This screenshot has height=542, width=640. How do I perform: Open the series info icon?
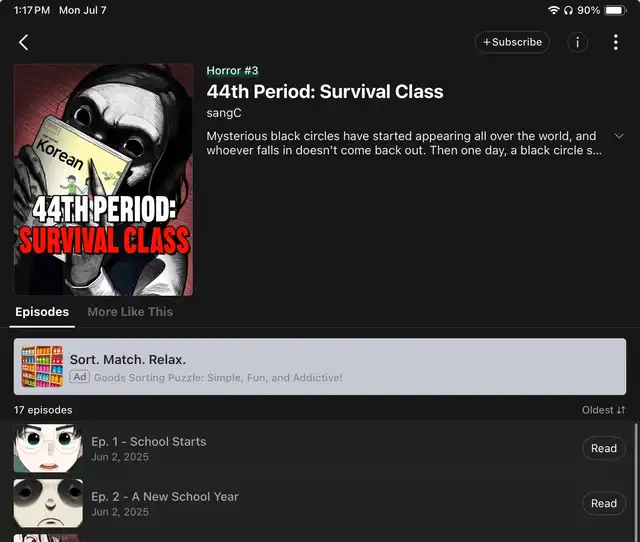tap(577, 42)
